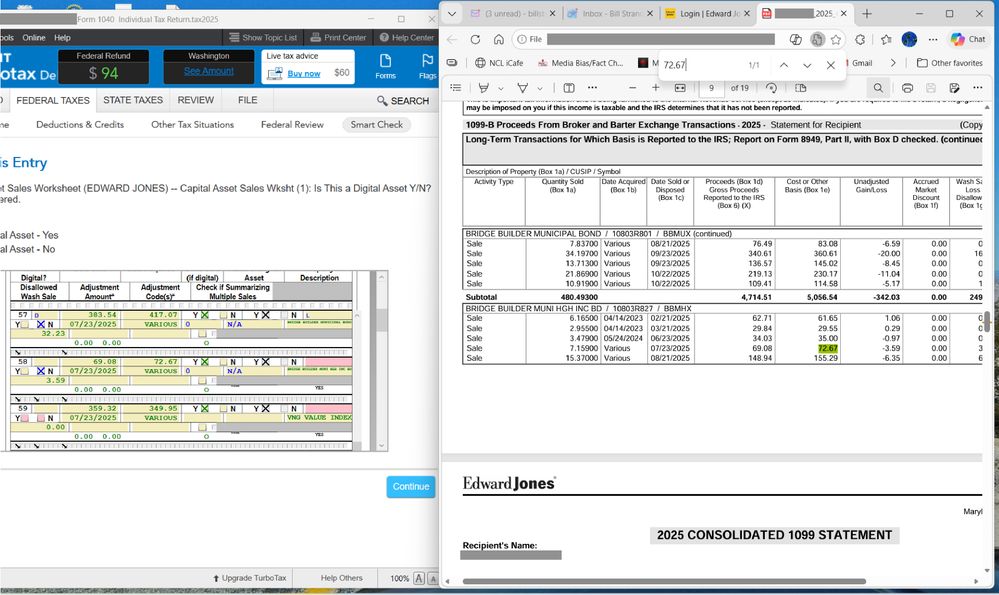Open Edge tab search dropdown
The width and height of the screenshot is (999, 595).
point(452,13)
